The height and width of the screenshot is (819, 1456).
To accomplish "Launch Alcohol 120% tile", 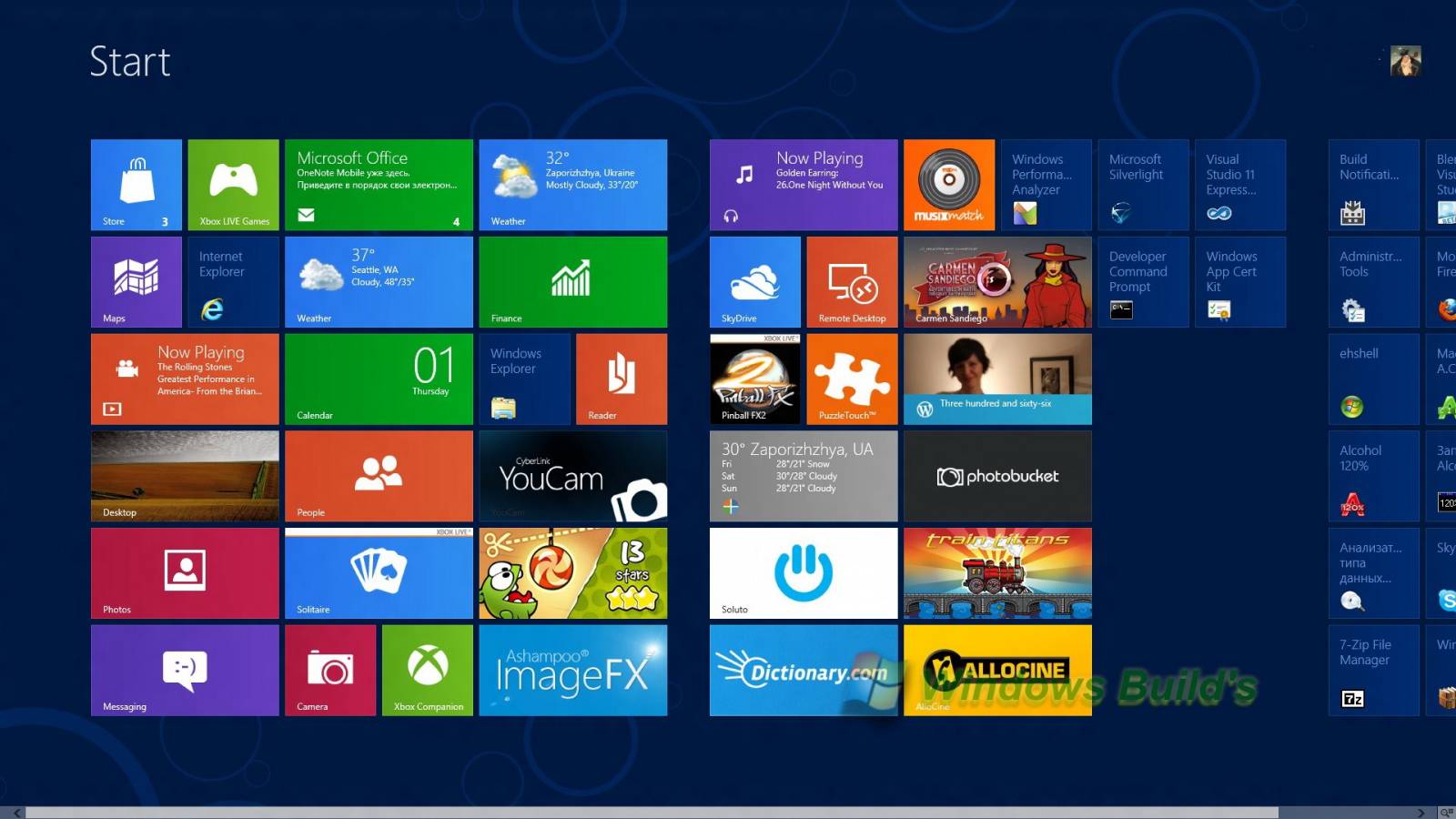I will 1374,476.
